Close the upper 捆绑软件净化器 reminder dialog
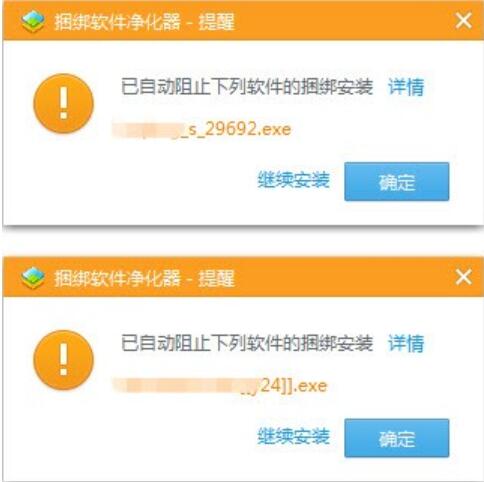This screenshot has width=484, height=482. pos(464,21)
